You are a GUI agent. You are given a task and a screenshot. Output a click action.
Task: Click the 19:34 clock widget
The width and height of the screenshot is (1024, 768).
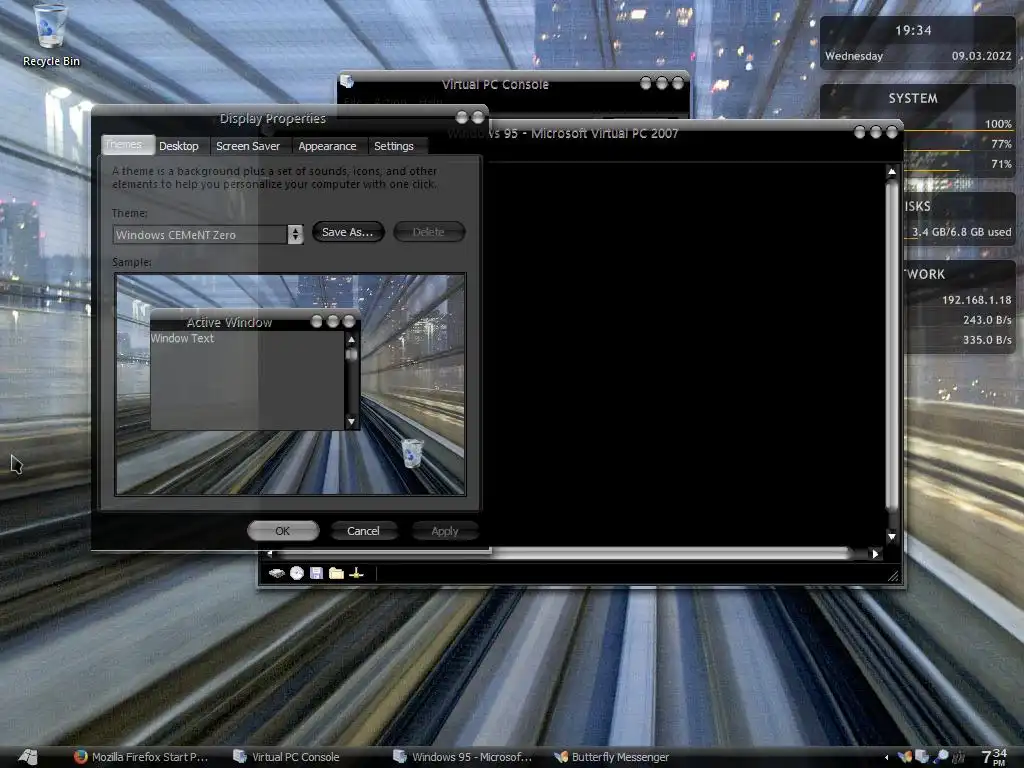pos(913,30)
